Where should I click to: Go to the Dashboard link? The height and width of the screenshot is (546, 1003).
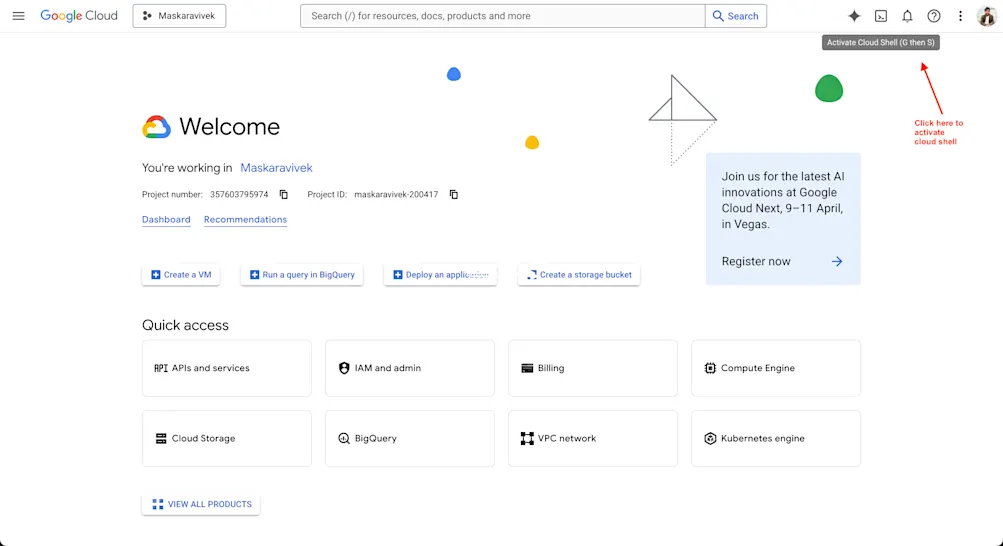click(x=166, y=219)
